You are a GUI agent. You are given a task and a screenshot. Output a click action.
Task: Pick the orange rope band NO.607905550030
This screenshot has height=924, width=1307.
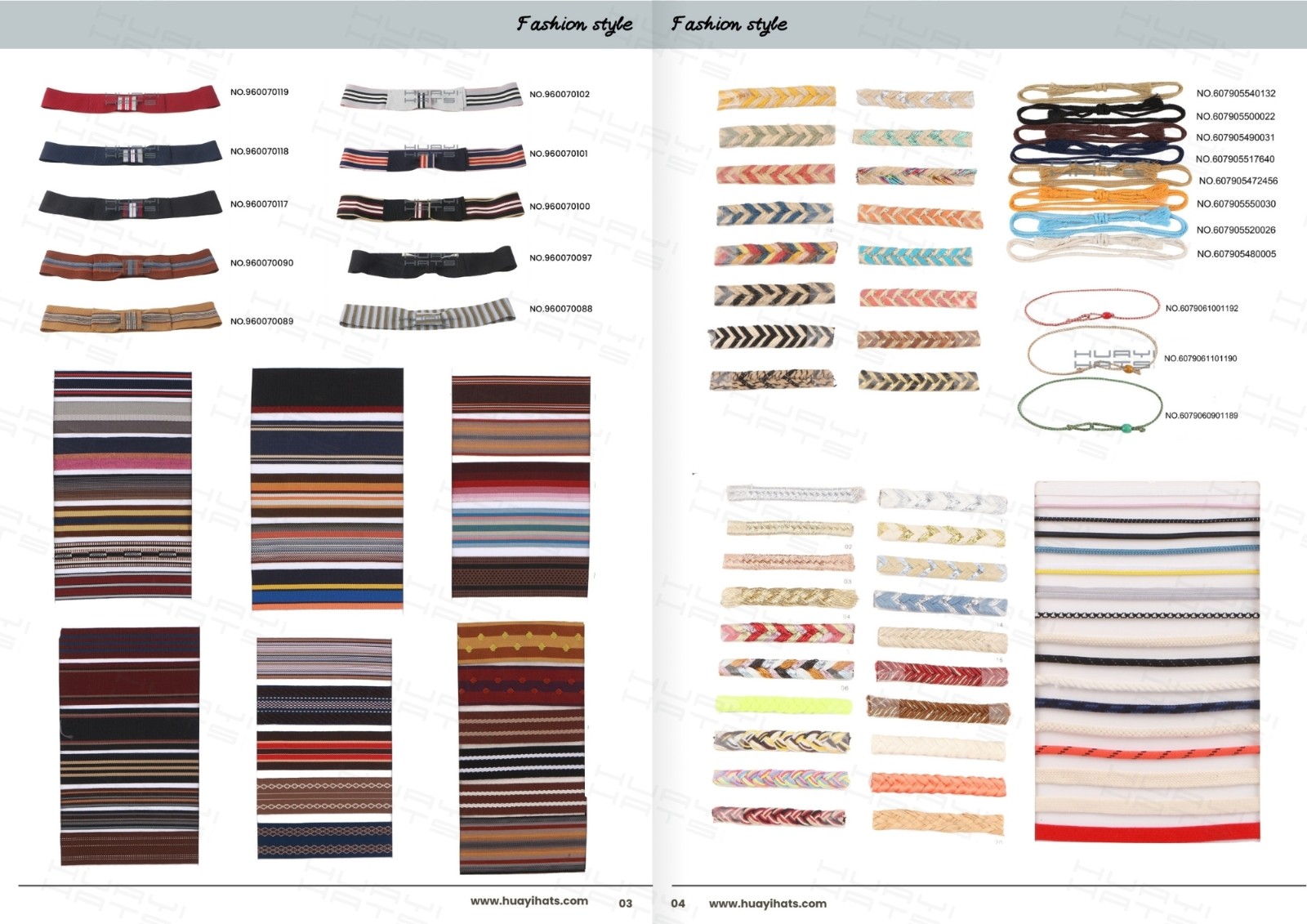pos(1098,199)
